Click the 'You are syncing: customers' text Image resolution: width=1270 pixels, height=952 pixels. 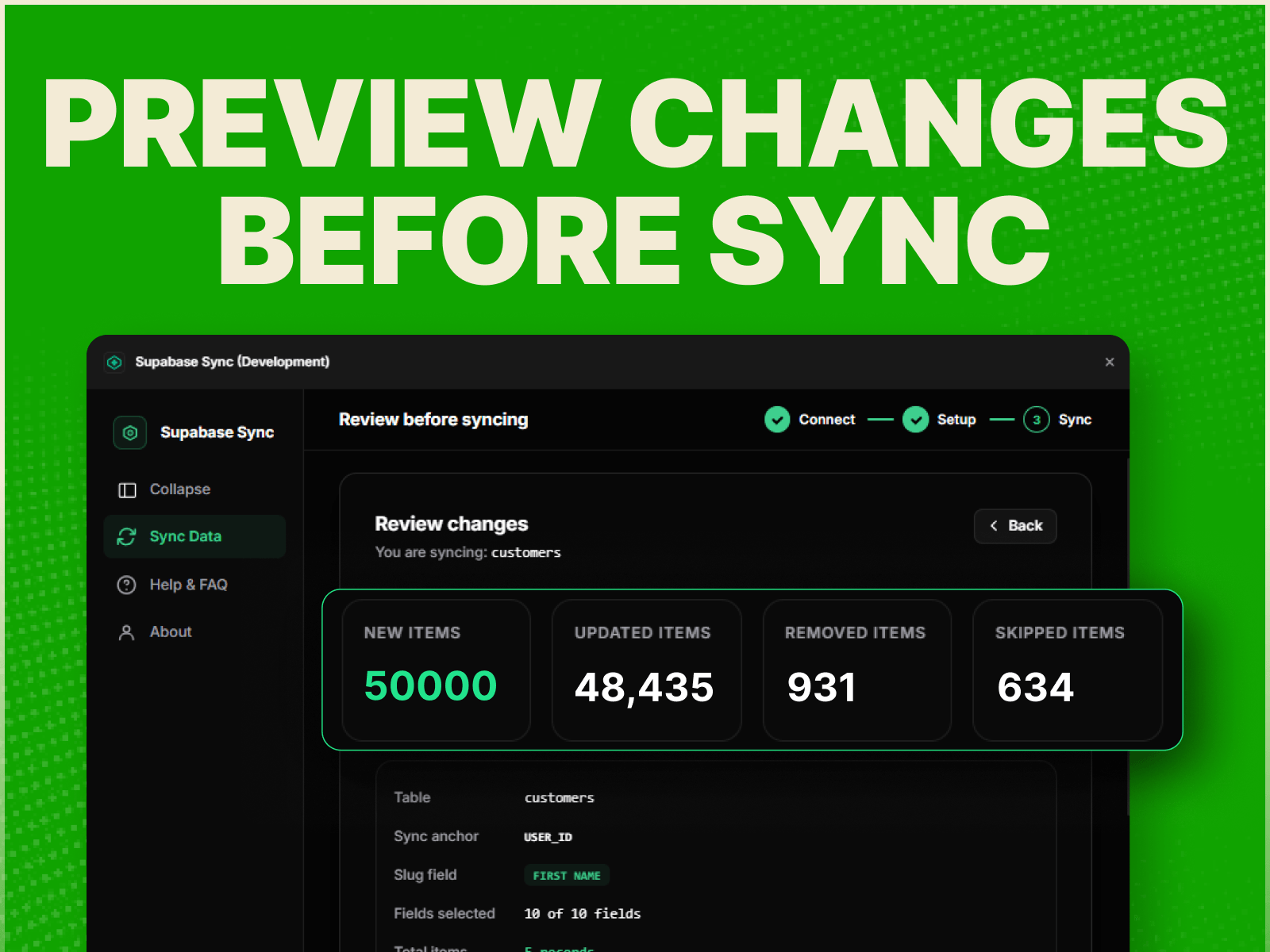(x=468, y=552)
